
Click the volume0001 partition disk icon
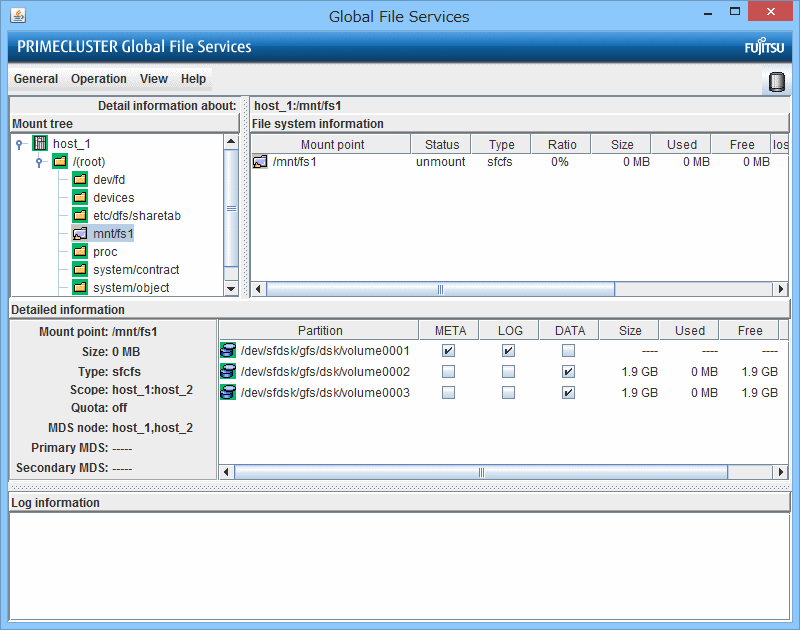tap(228, 350)
